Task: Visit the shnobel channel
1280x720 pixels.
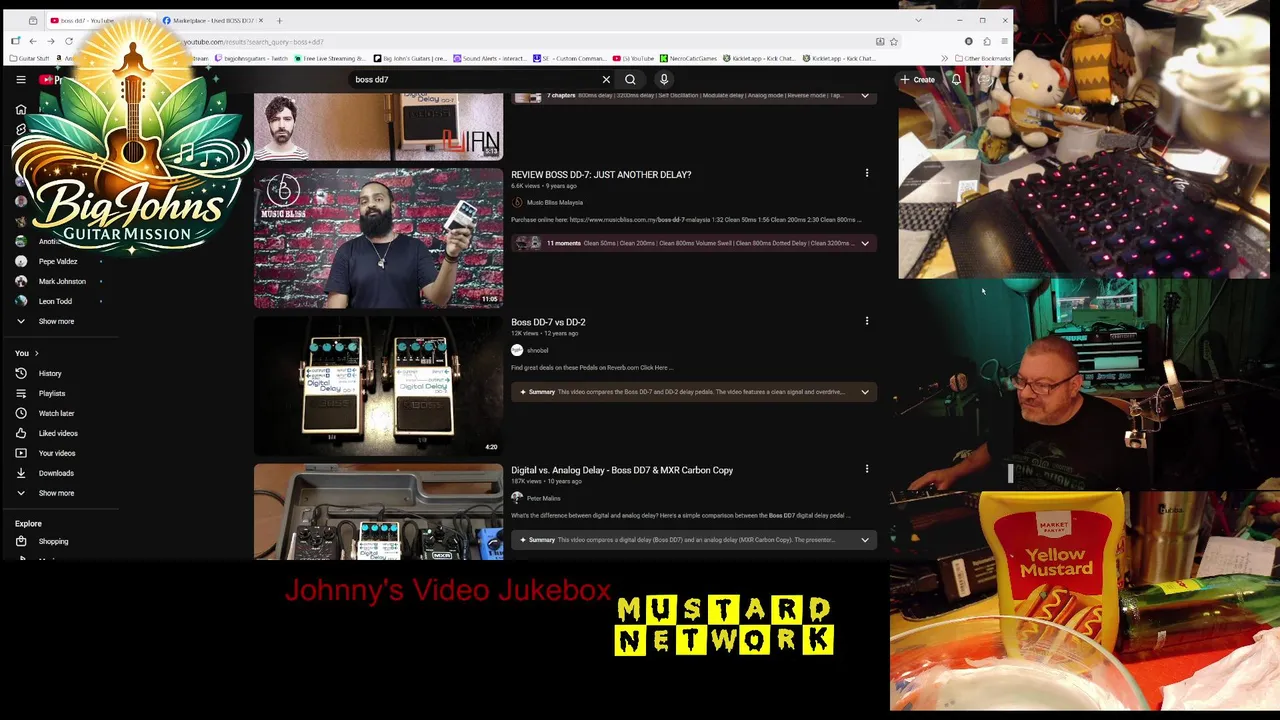Action: tap(537, 350)
